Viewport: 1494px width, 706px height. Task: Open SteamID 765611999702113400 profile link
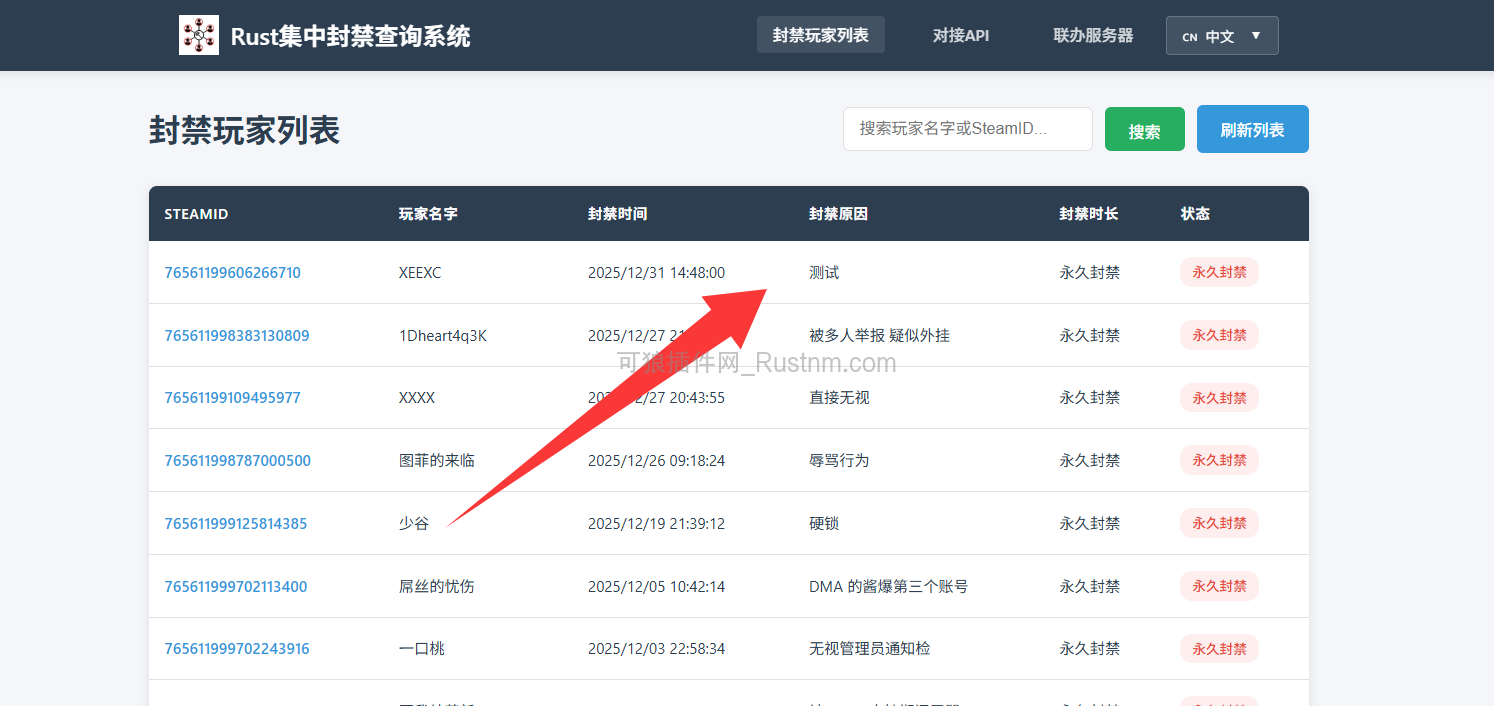tap(235, 586)
